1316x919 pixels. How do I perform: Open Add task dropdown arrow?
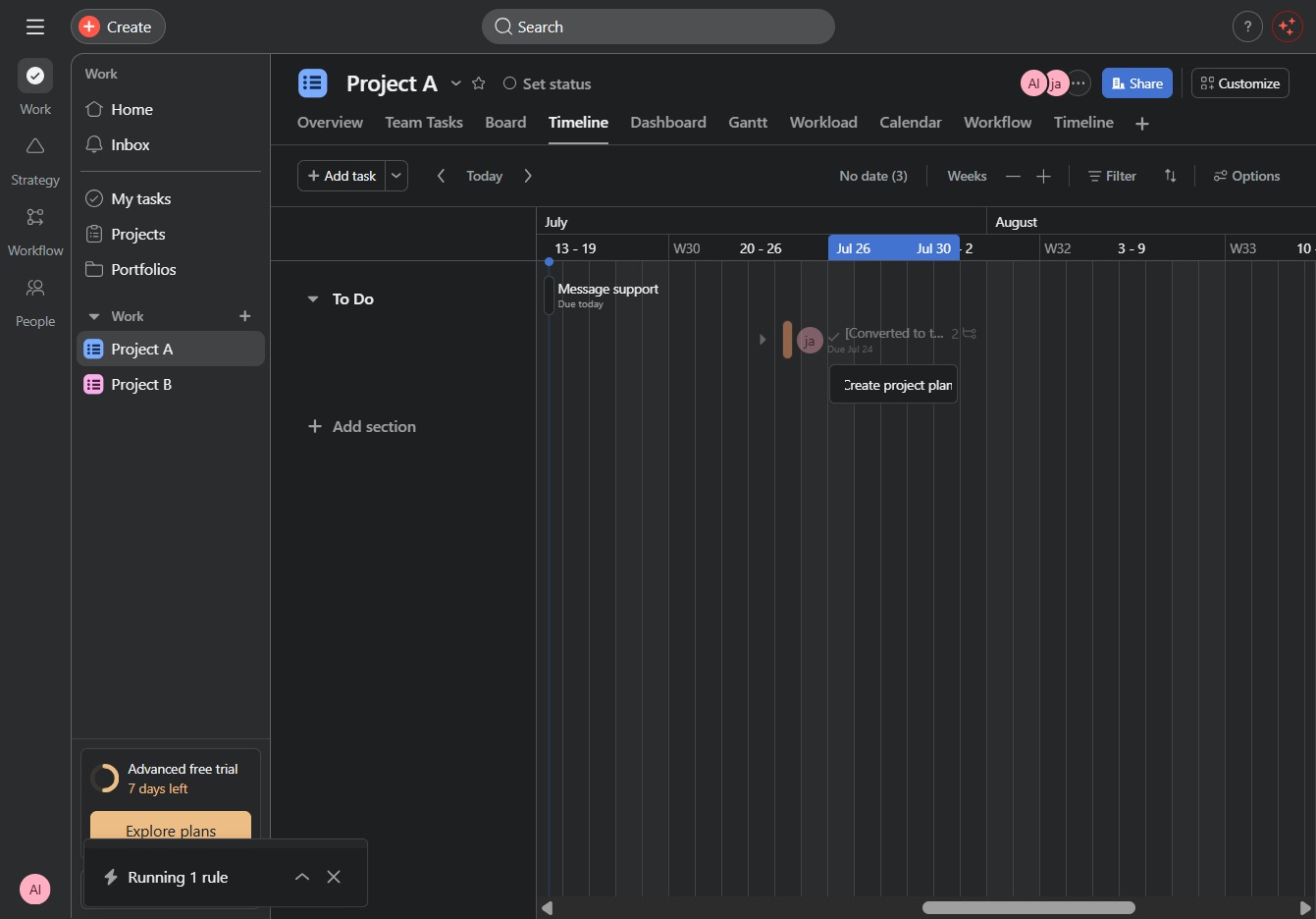(x=396, y=176)
